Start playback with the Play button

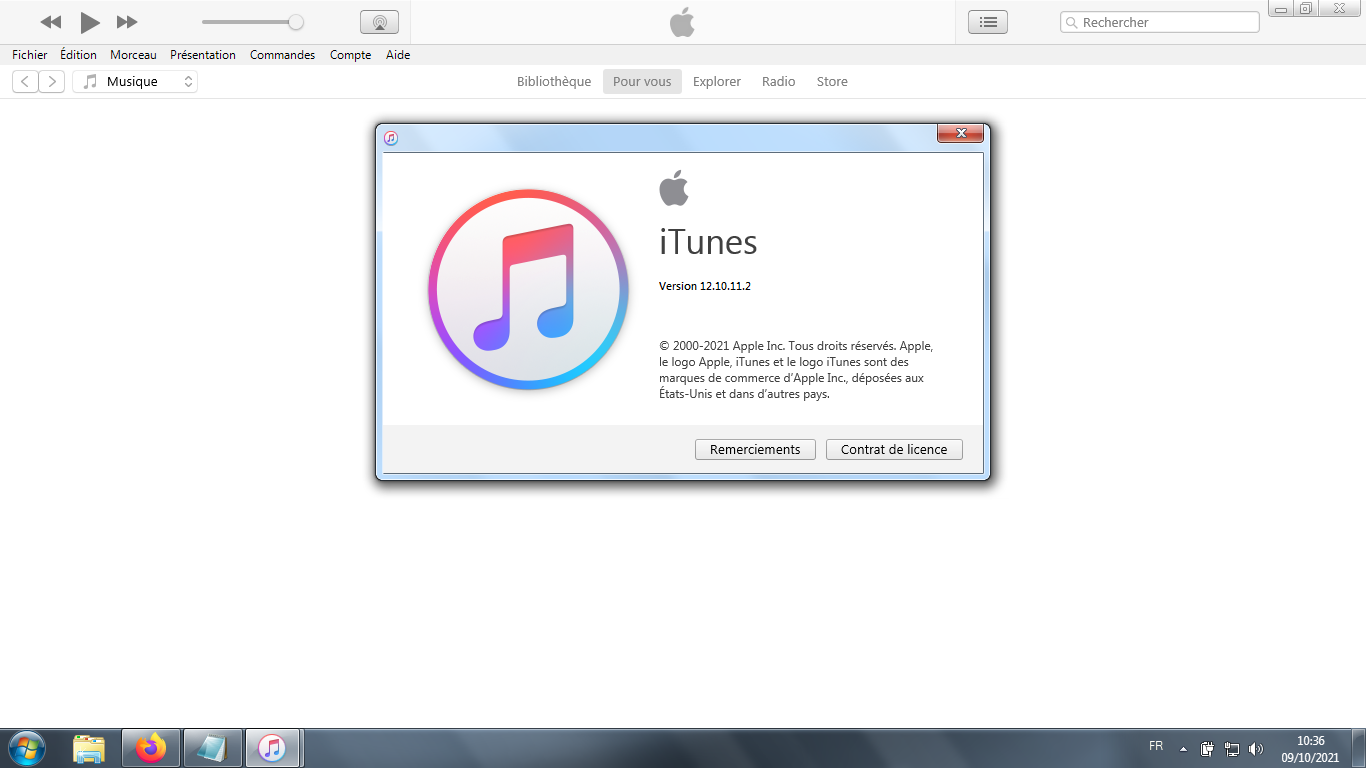90,22
